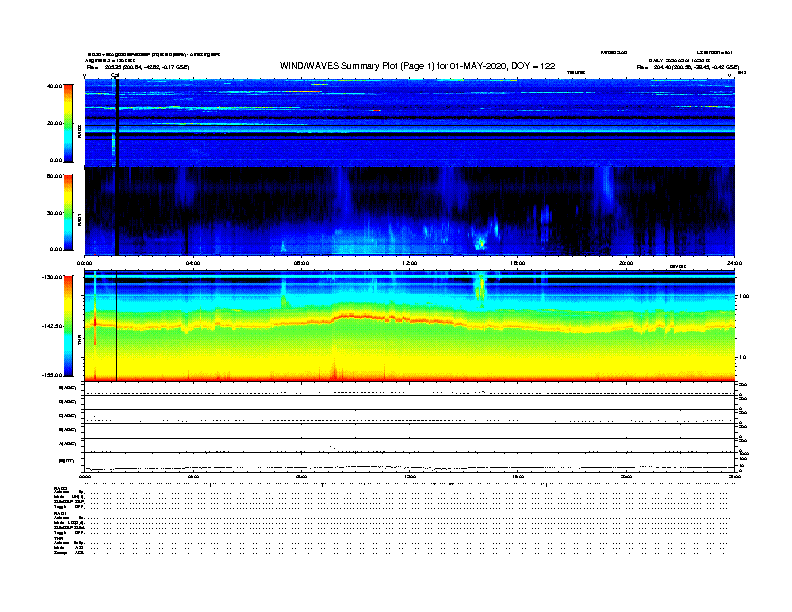The image size is (792, 612).
Task: Click the 60.00 label on RAD1 scale
Action: pyautogui.click(x=54, y=176)
